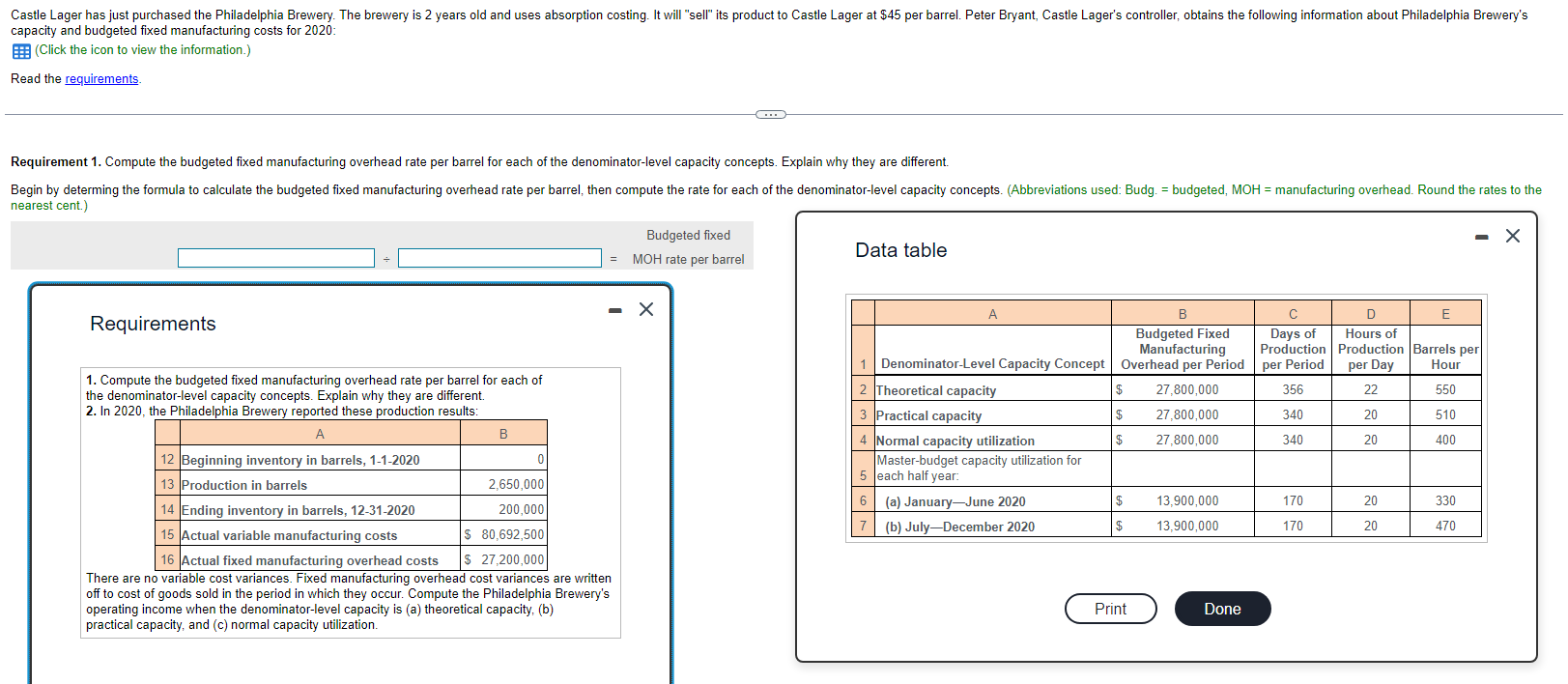Click the Beginning inventory in barrels row label
Image resolution: width=1568 pixels, height=684 pixels.
300,460
